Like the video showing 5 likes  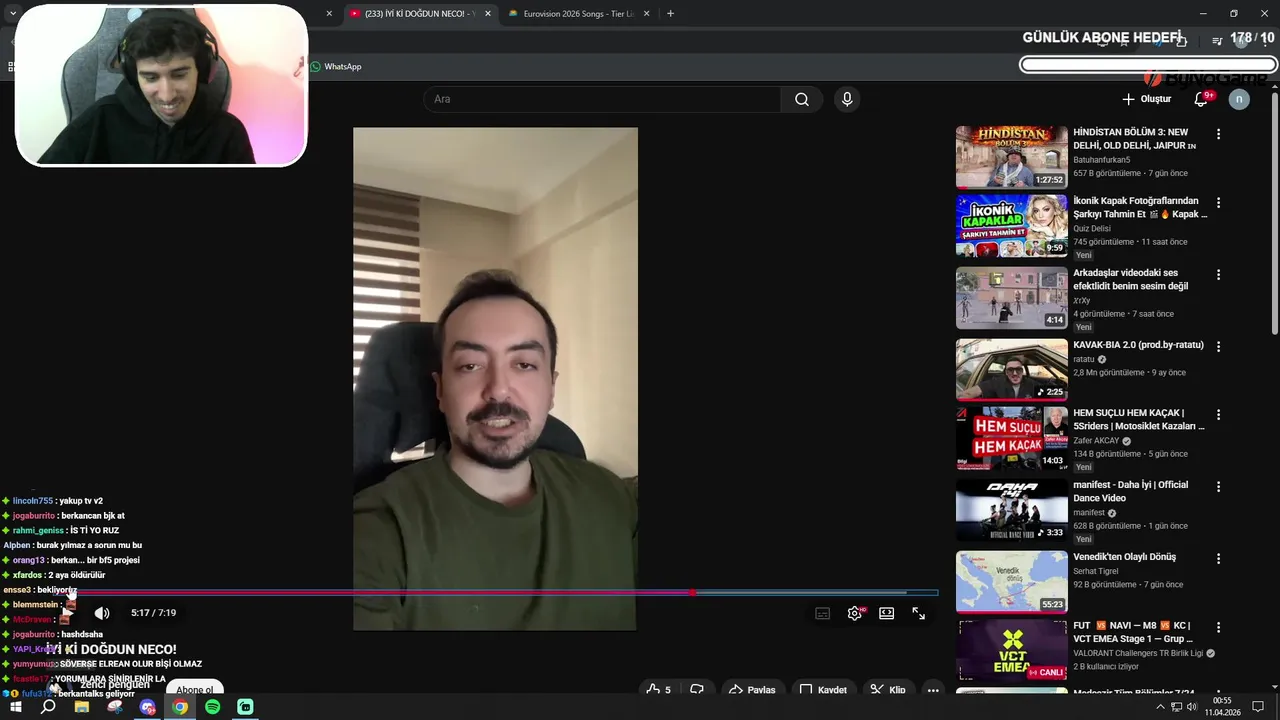coord(659,690)
